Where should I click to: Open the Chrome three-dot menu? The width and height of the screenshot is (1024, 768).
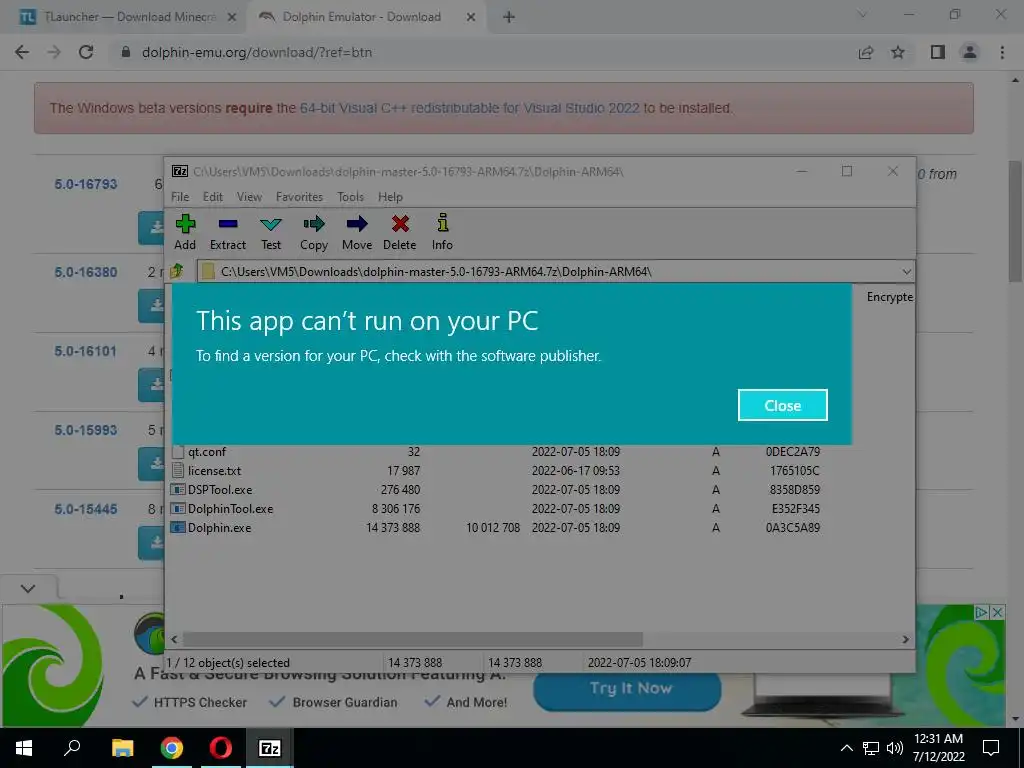1002,52
